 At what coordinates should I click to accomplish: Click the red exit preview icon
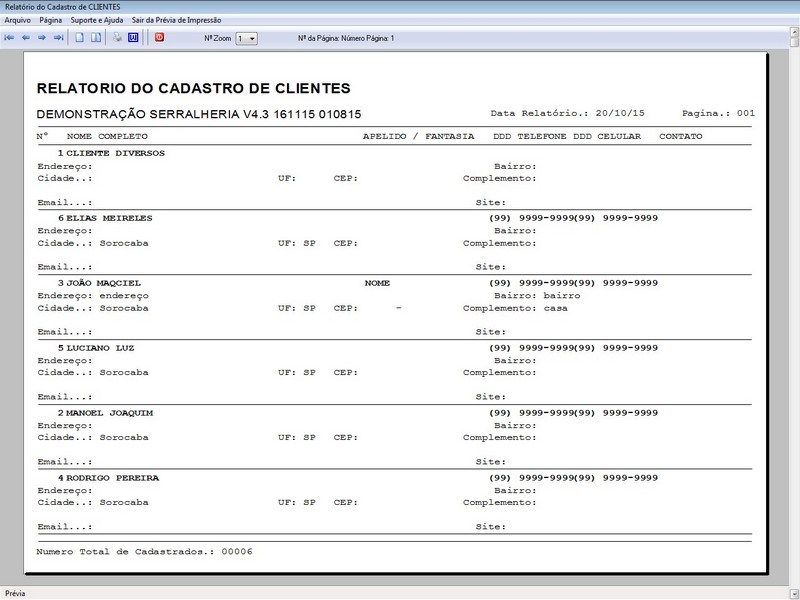[157, 38]
